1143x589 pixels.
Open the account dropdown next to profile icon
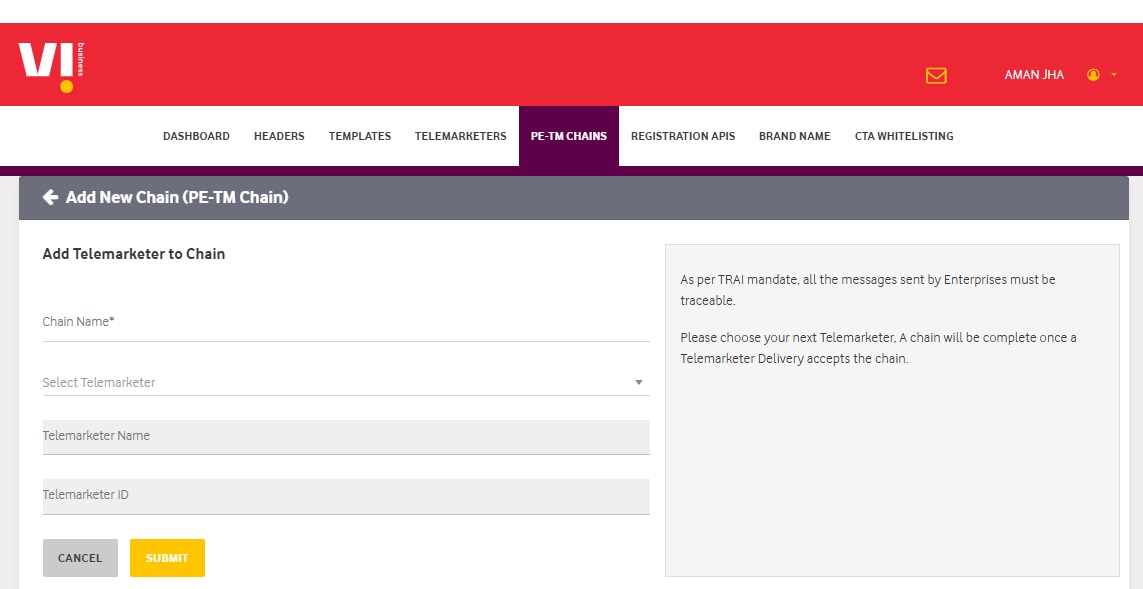point(1115,74)
